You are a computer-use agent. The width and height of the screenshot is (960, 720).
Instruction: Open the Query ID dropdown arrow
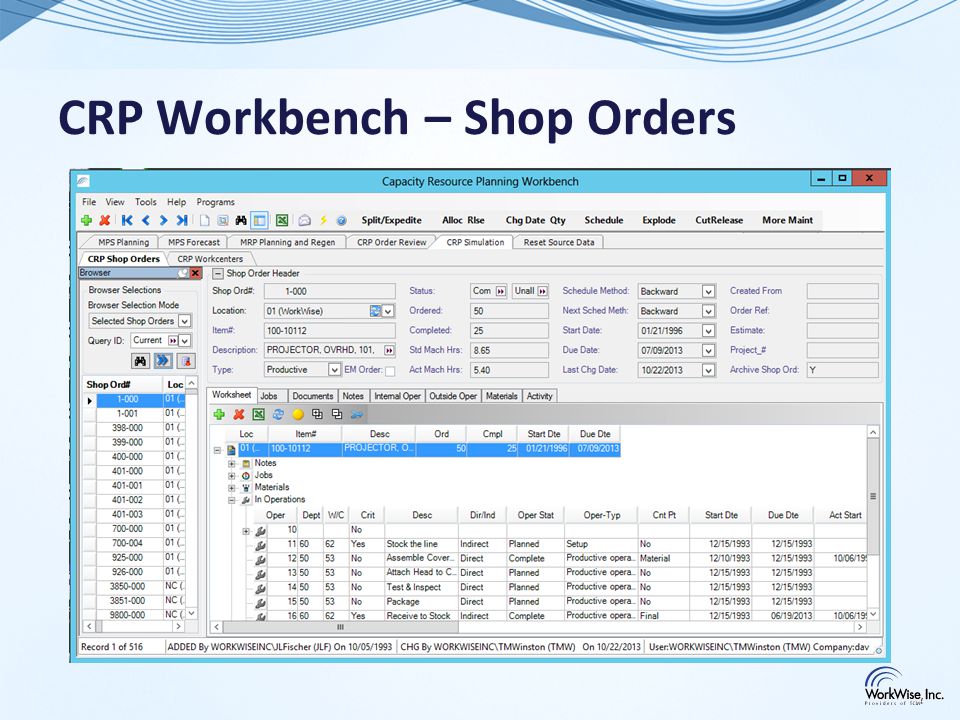click(184, 340)
